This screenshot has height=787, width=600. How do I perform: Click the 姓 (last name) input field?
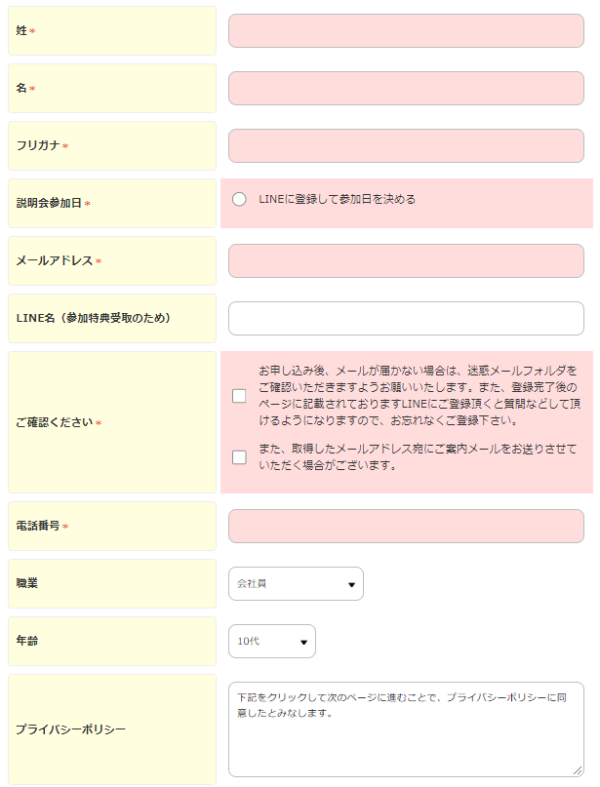(406, 31)
